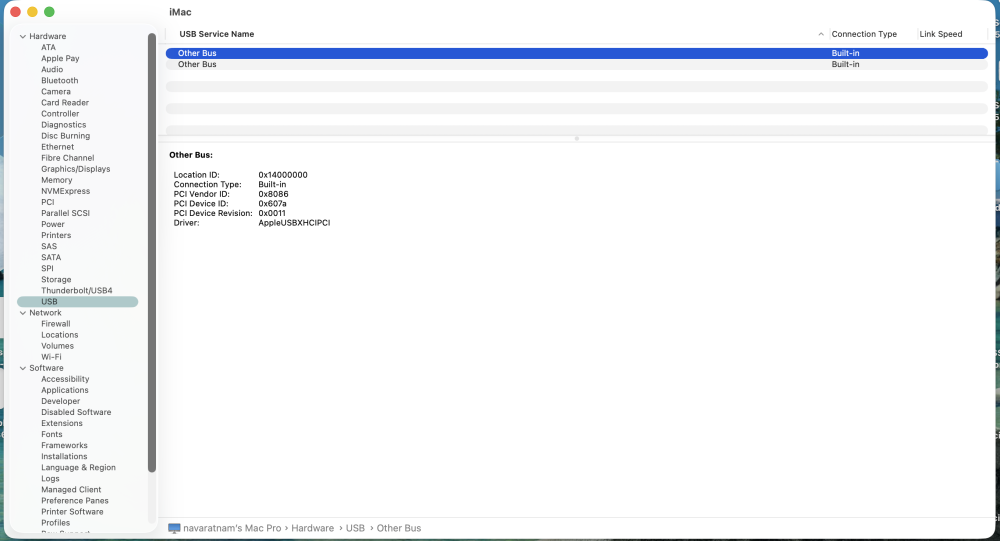Select SPI in the sidebar
Screen dimensions: 1000x541
[x=48, y=268]
